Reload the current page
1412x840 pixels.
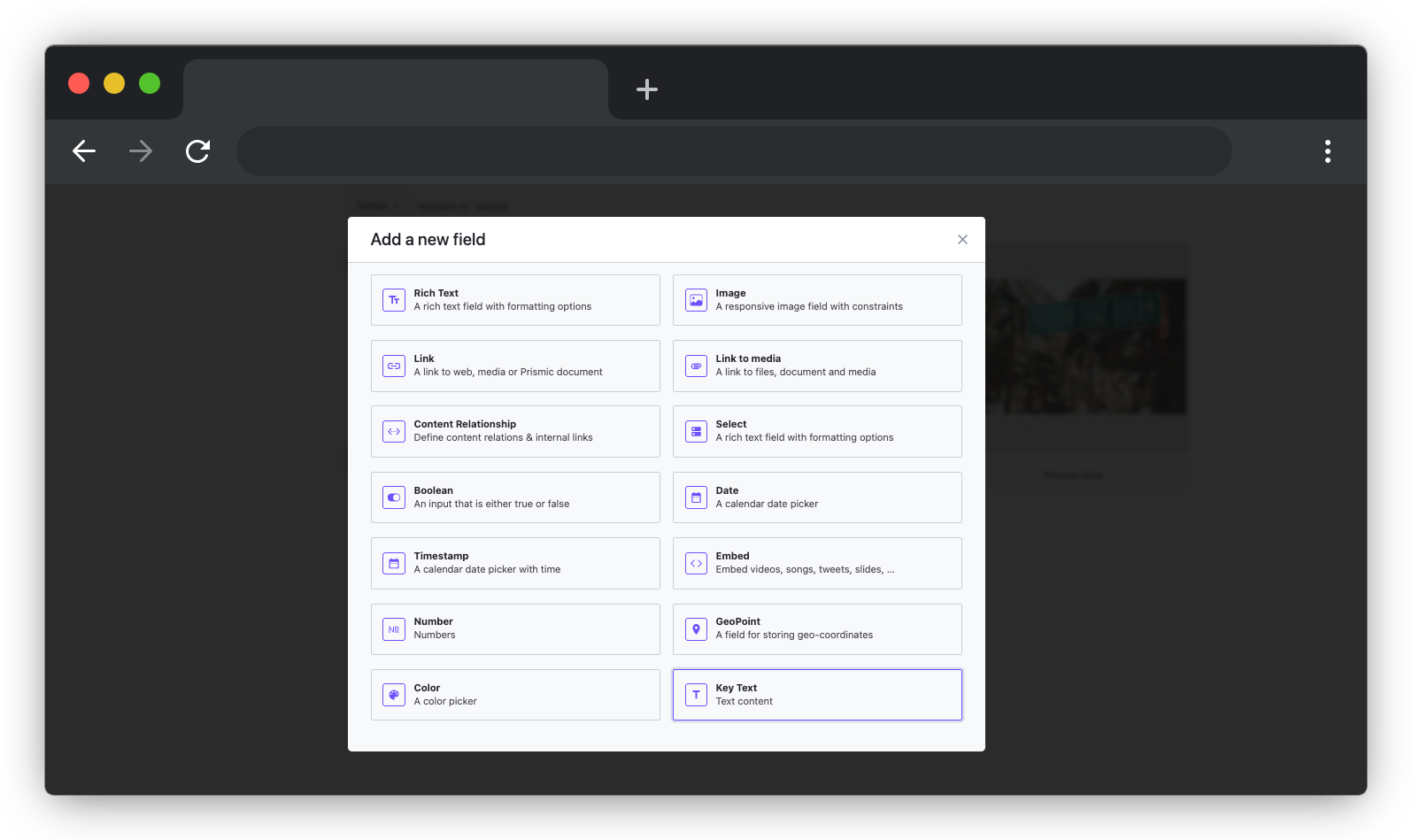[x=197, y=151]
